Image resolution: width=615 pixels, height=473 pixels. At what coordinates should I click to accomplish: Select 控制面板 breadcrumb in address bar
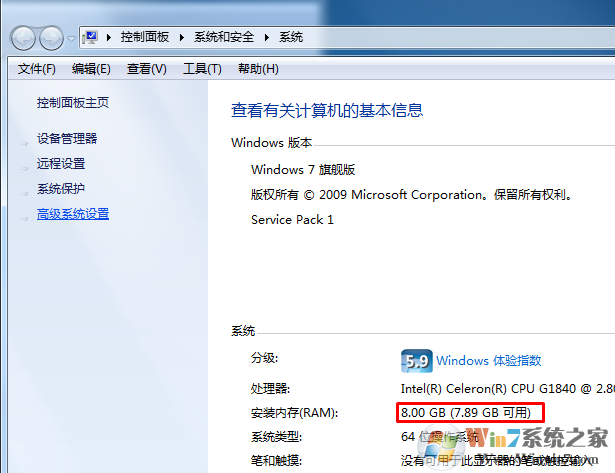coord(145,37)
